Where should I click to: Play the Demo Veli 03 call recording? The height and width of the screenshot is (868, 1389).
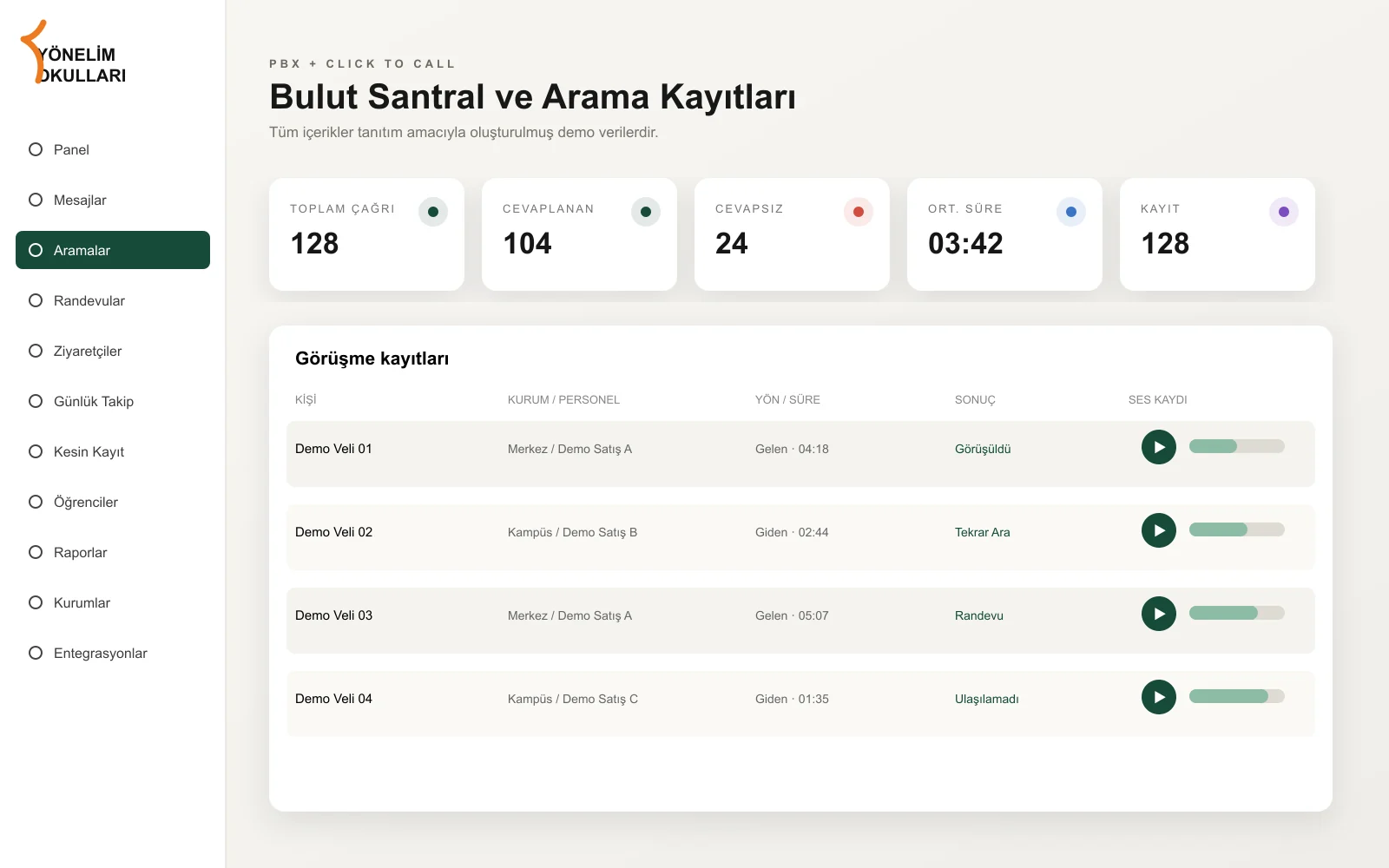pyautogui.click(x=1158, y=614)
